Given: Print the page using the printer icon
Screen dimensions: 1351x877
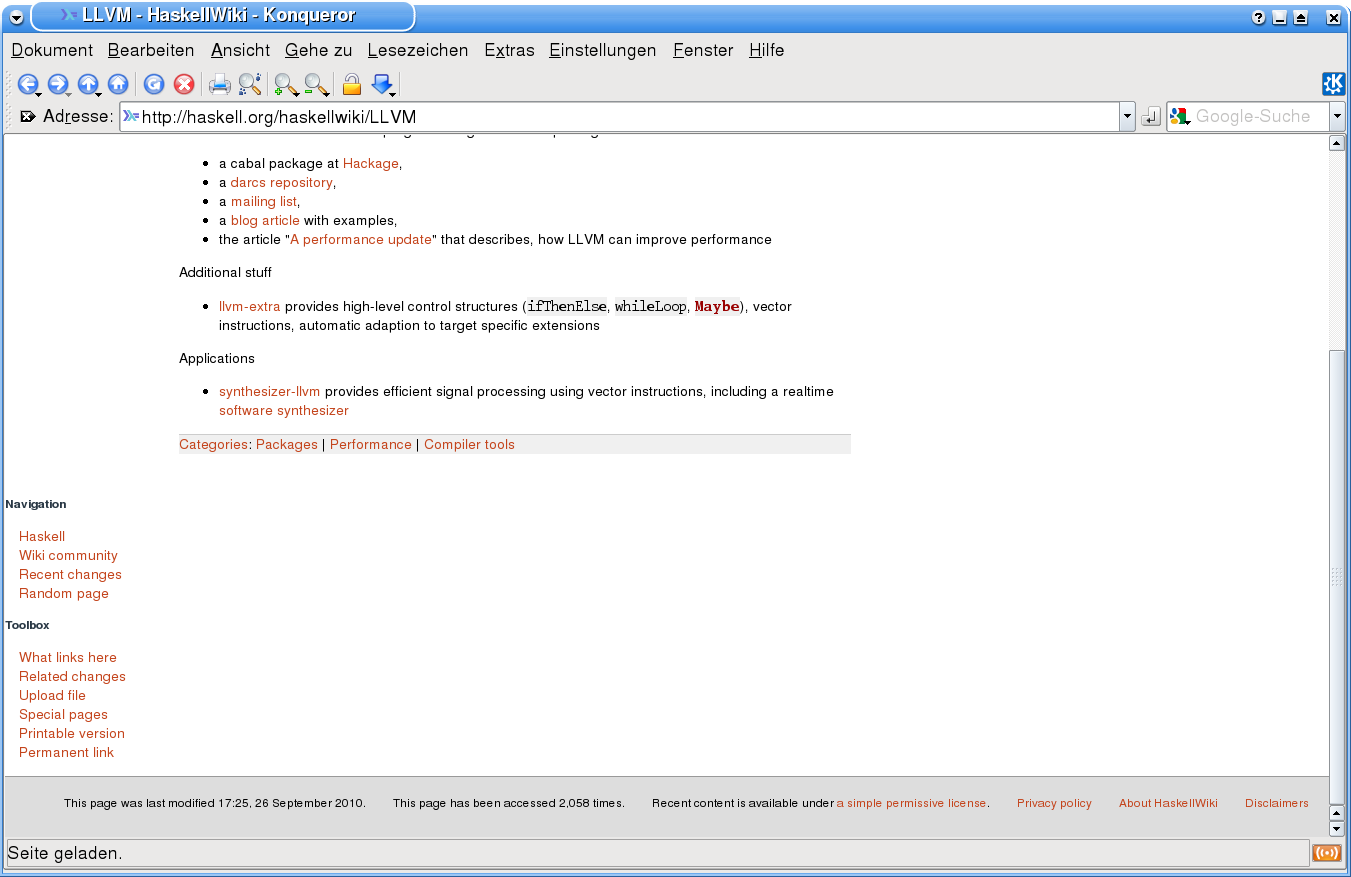Looking at the screenshot, I should point(219,85).
